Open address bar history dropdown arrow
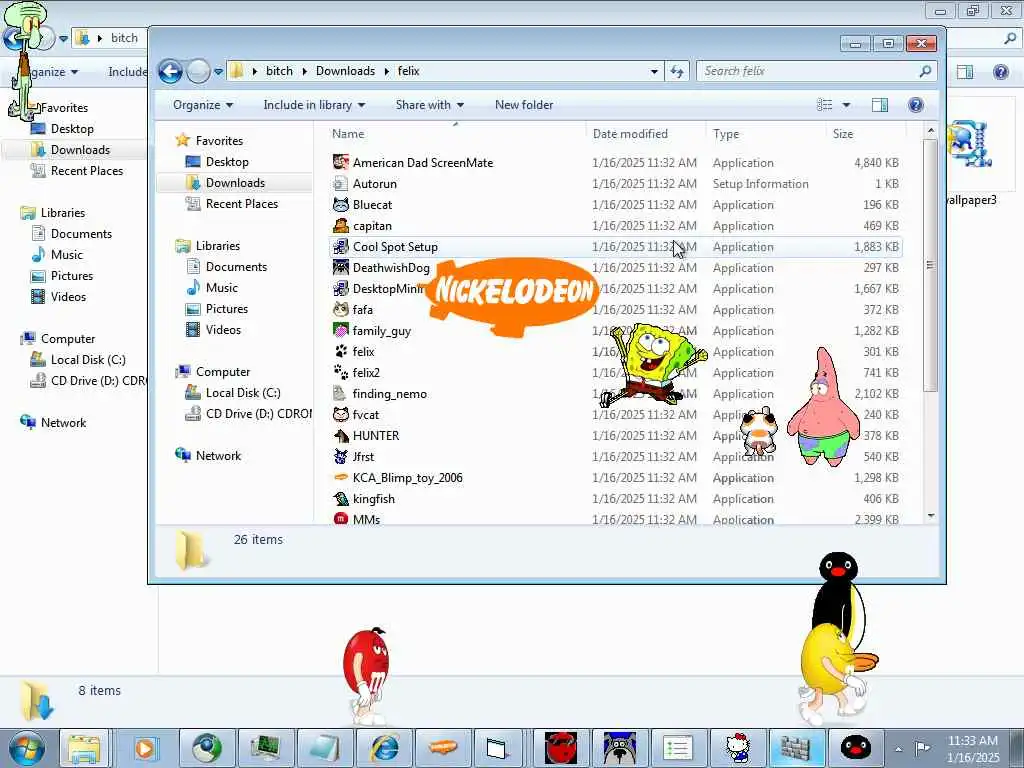1024x768 pixels. (654, 72)
